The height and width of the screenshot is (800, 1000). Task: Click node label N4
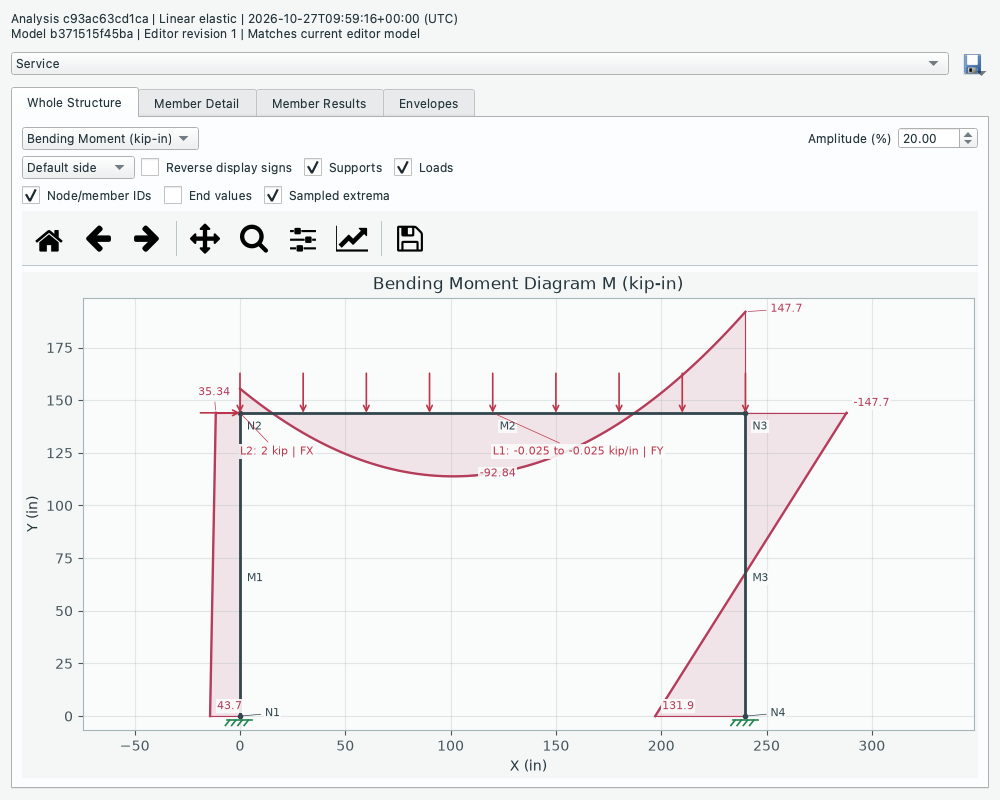777,712
